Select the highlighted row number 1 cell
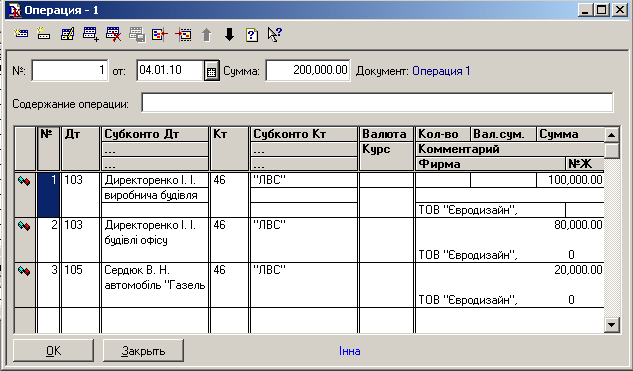 pyautogui.click(x=48, y=195)
